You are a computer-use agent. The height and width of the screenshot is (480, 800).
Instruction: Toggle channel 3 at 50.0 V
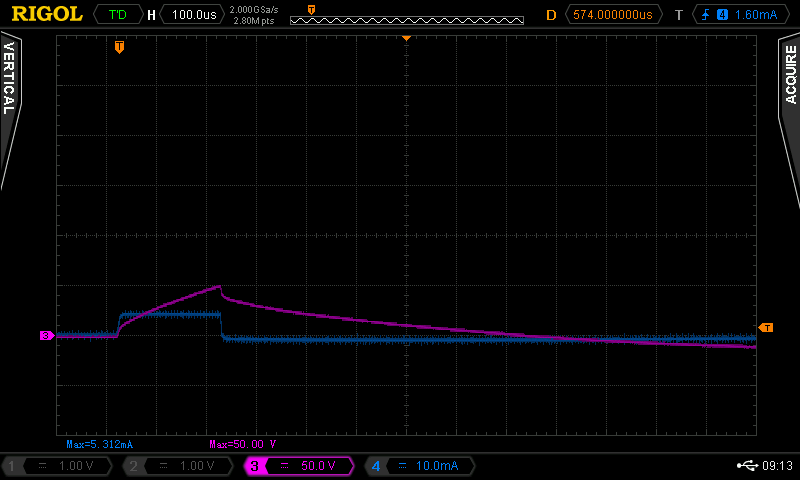point(300,466)
